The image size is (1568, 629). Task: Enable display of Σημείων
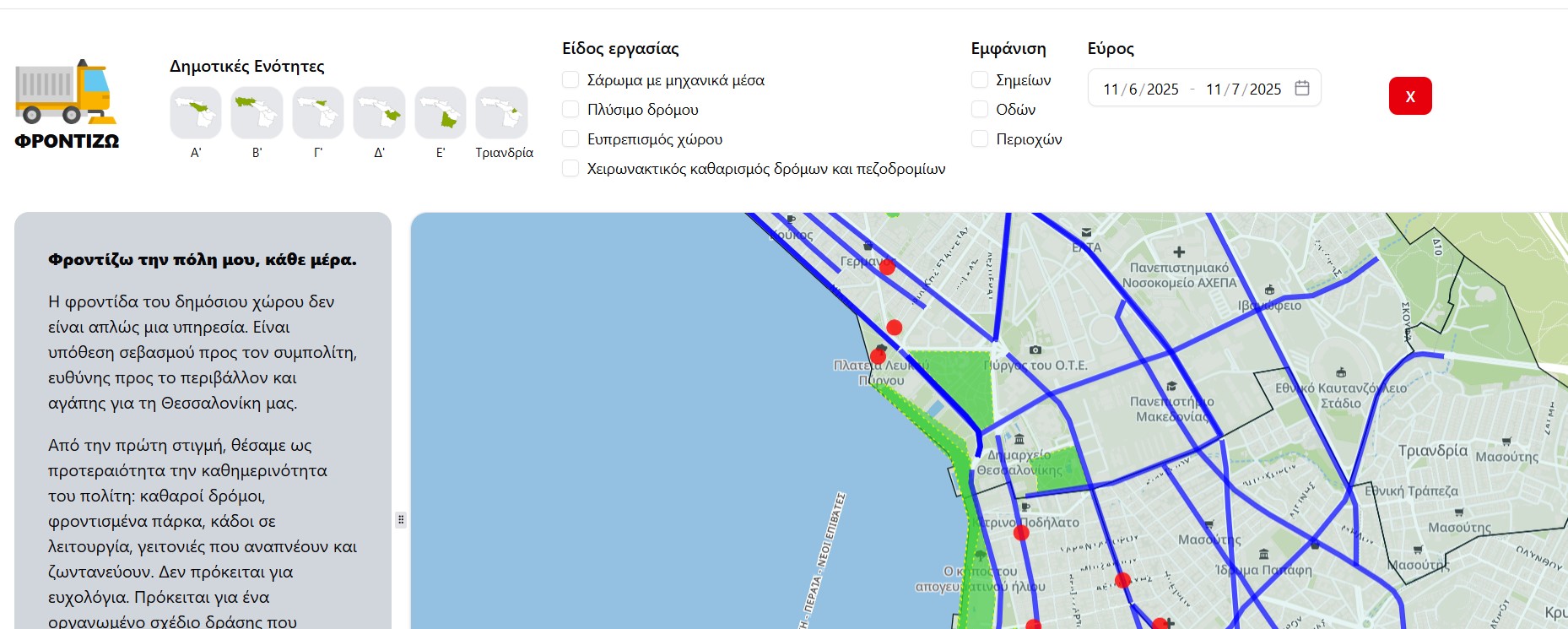pyautogui.click(x=980, y=80)
